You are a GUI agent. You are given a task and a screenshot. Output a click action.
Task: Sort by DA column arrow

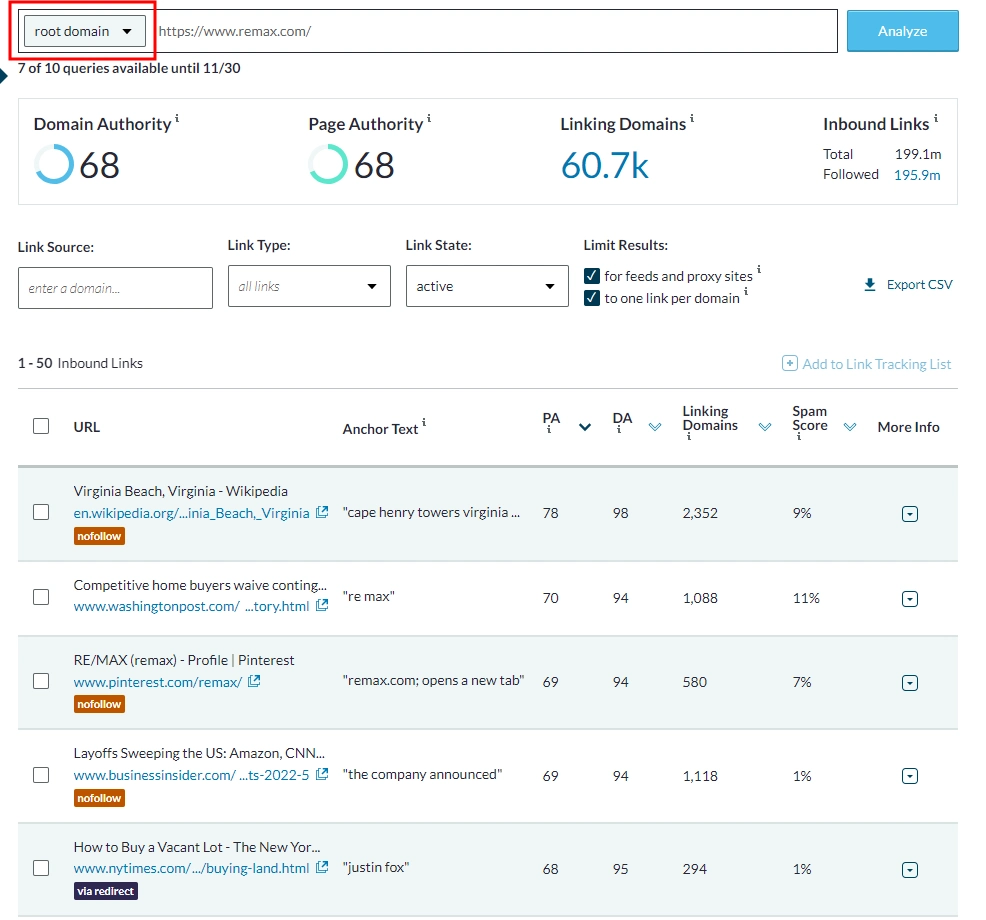click(x=655, y=427)
